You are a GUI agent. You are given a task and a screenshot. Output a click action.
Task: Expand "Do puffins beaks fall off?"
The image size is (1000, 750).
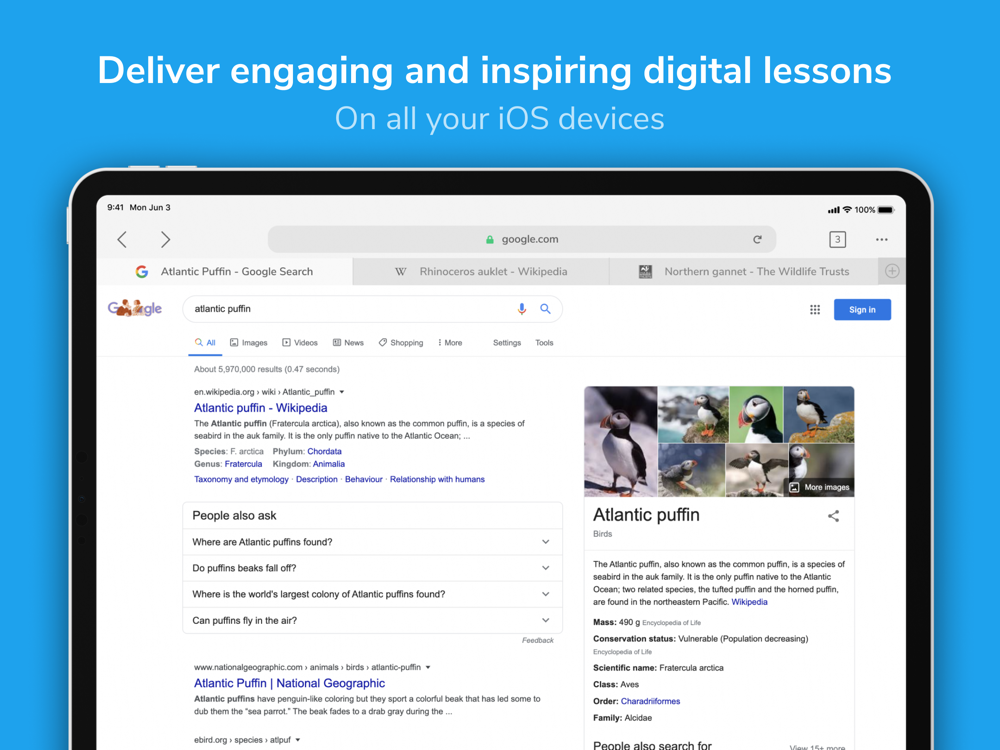click(x=372, y=568)
